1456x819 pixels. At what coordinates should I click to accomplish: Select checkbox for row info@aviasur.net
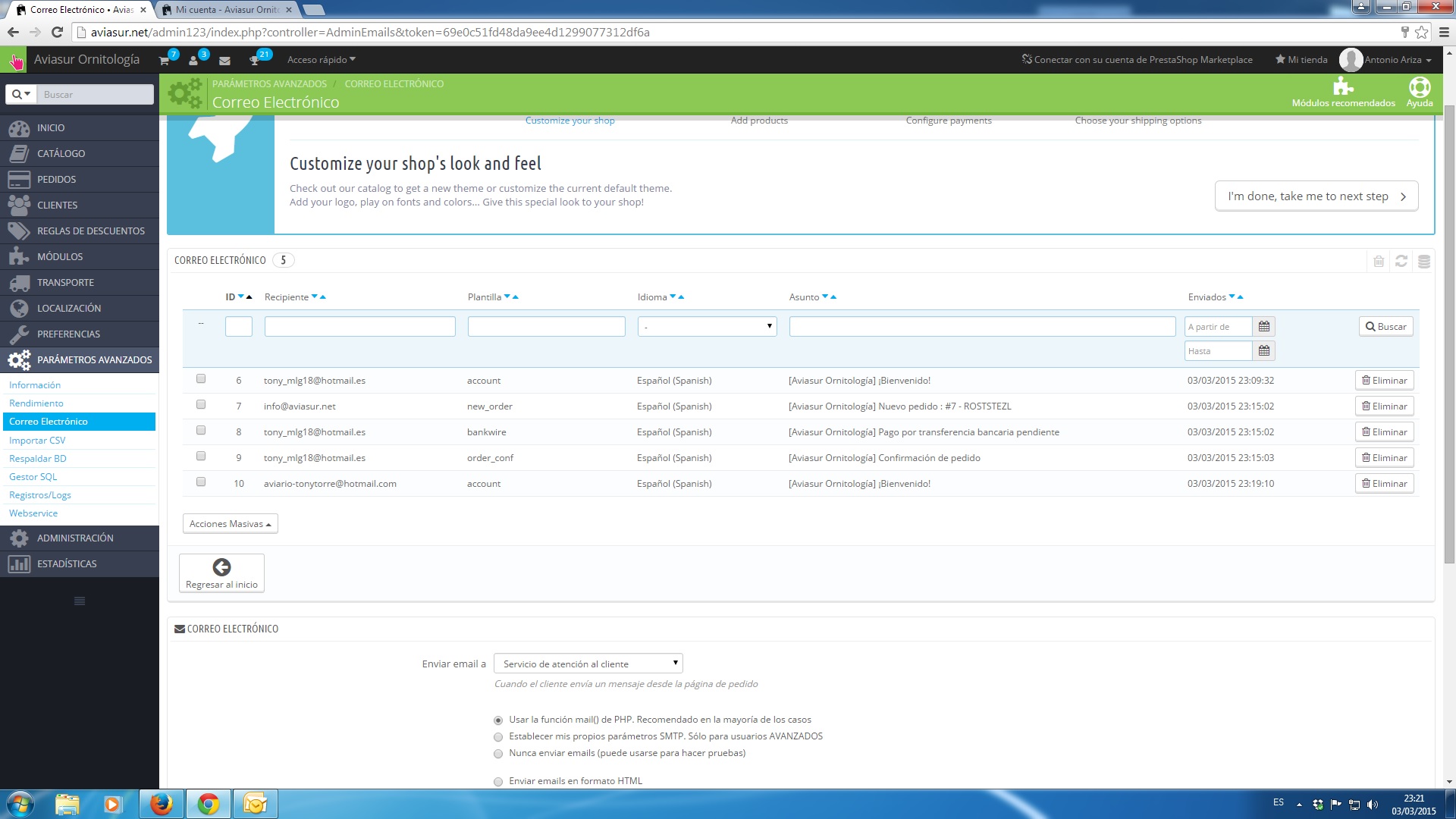(201, 405)
